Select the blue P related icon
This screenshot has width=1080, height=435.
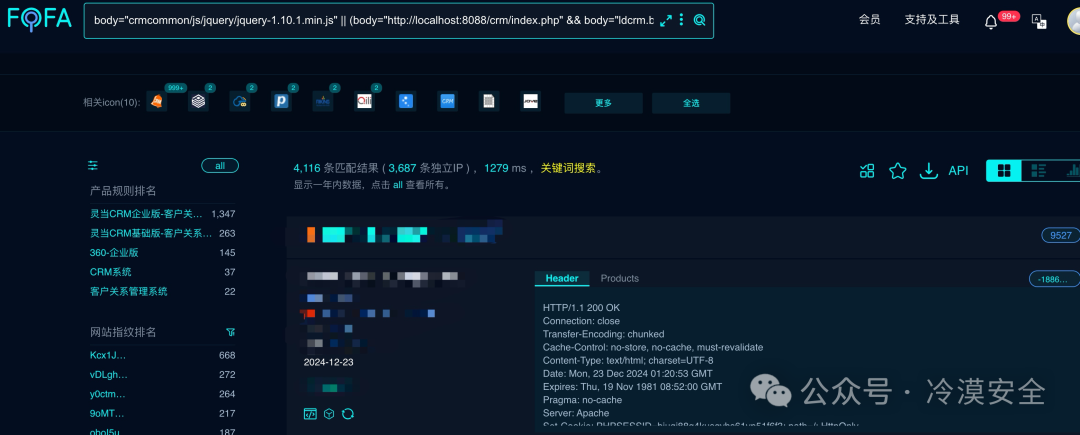tap(281, 101)
